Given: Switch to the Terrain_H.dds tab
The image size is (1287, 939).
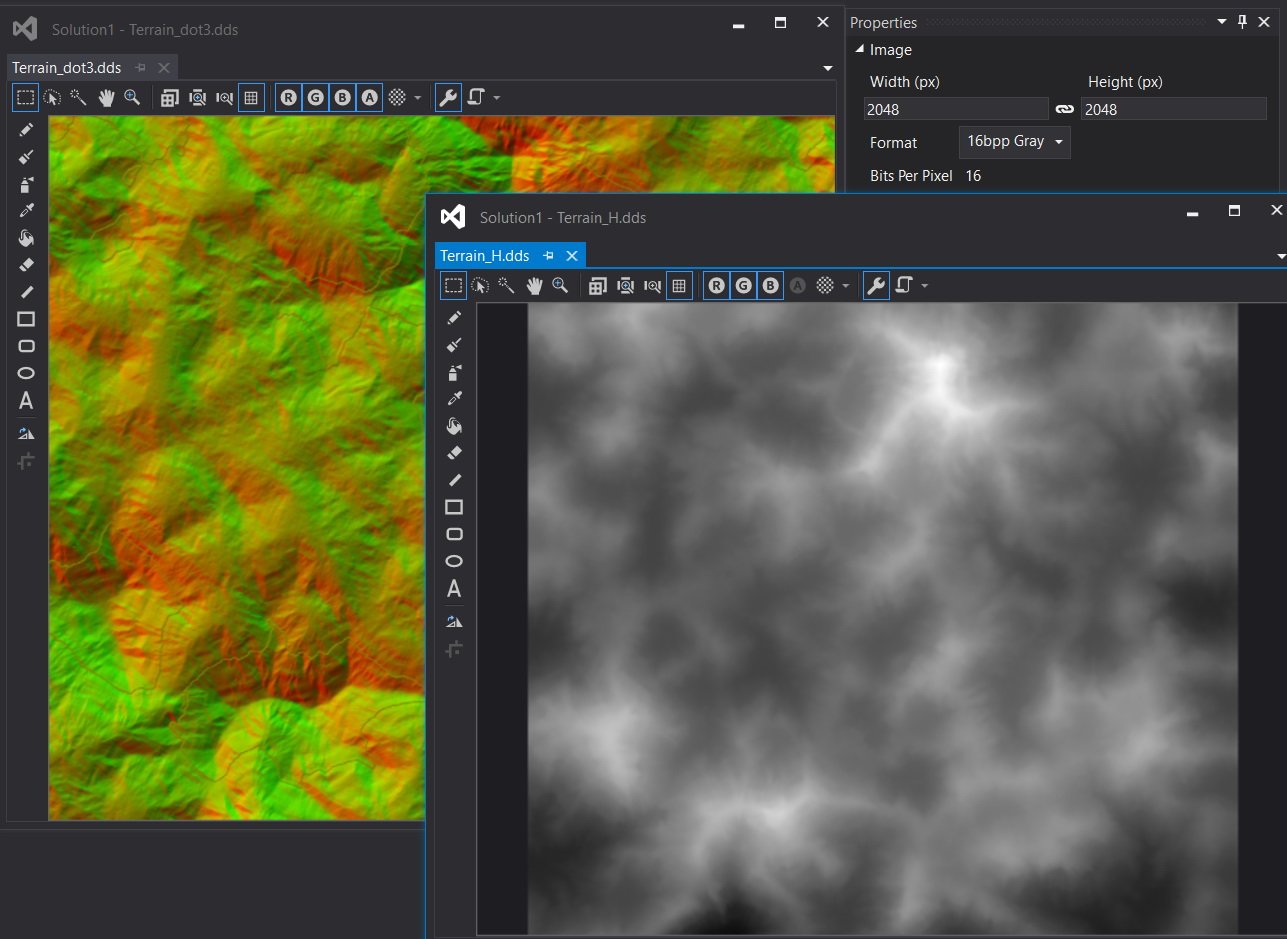Looking at the screenshot, I should (484, 255).
